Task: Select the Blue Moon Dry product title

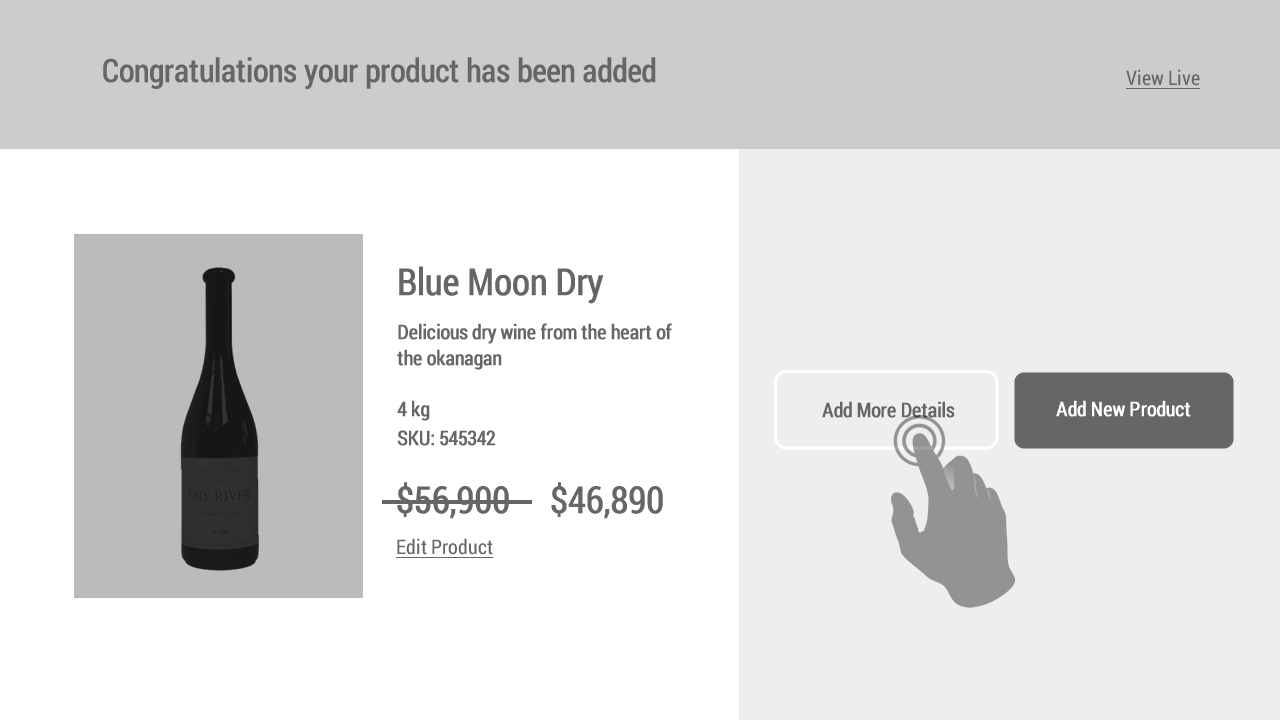Action: (499, 283)
